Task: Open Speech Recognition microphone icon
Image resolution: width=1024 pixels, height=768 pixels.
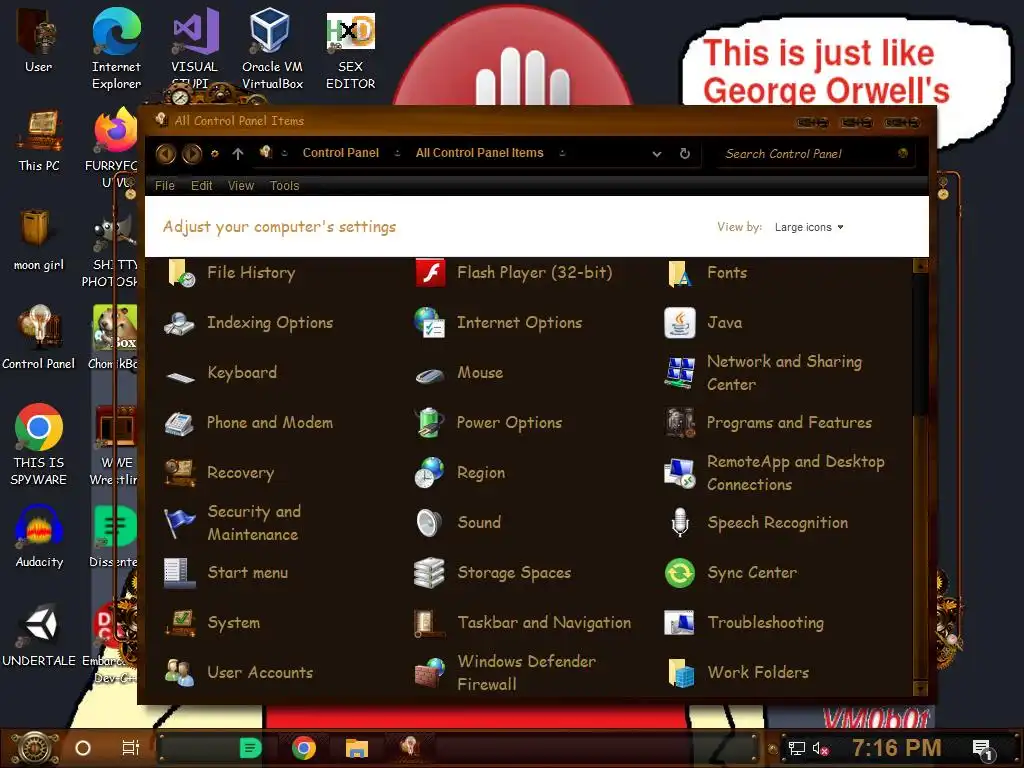Action: click(x=680, y=523)
